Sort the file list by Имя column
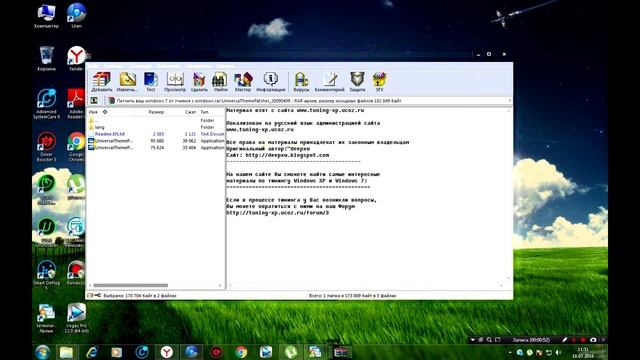This screenshot has height=360, width=640. [93, 112]
